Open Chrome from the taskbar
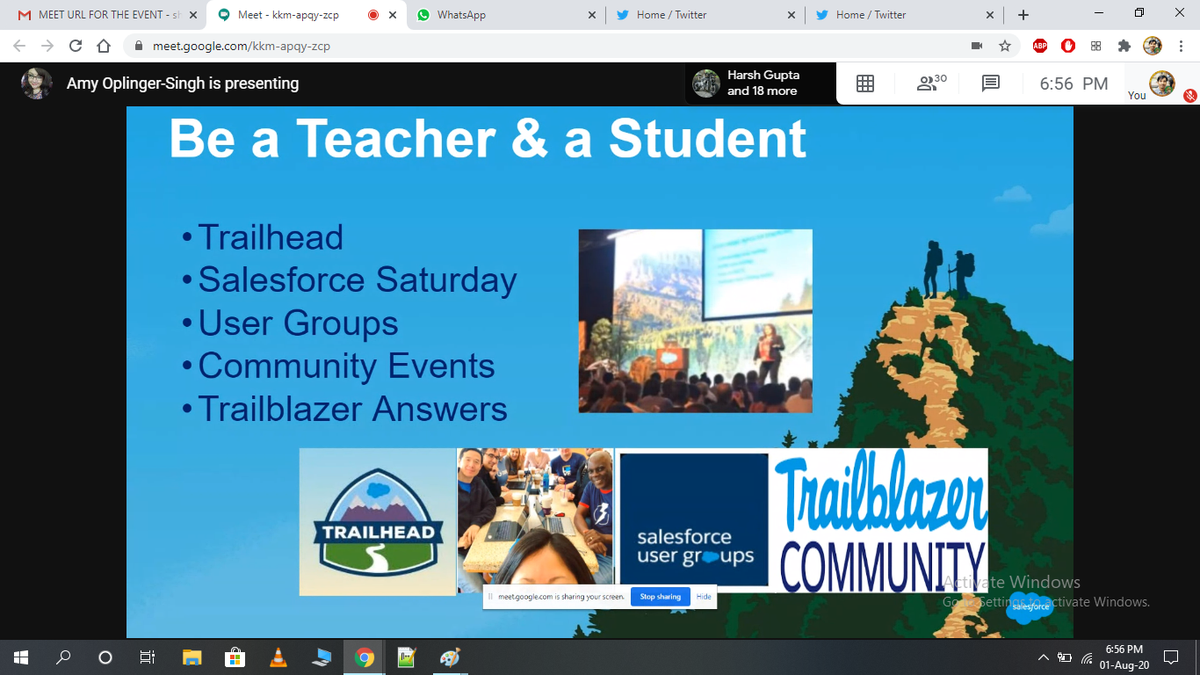1200x675 pixels. click(x=365, y=657)
